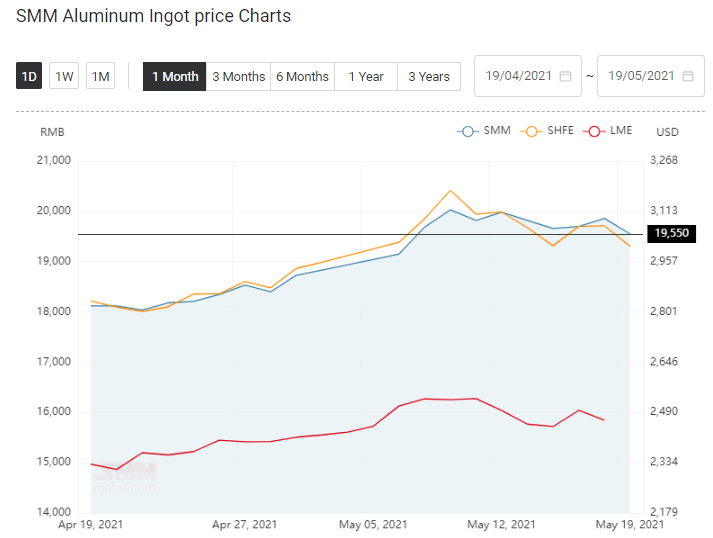Click the 19,550 current price label
Image resolution: width=713 pixels, height=538 pixels.
tap(672, 234)
